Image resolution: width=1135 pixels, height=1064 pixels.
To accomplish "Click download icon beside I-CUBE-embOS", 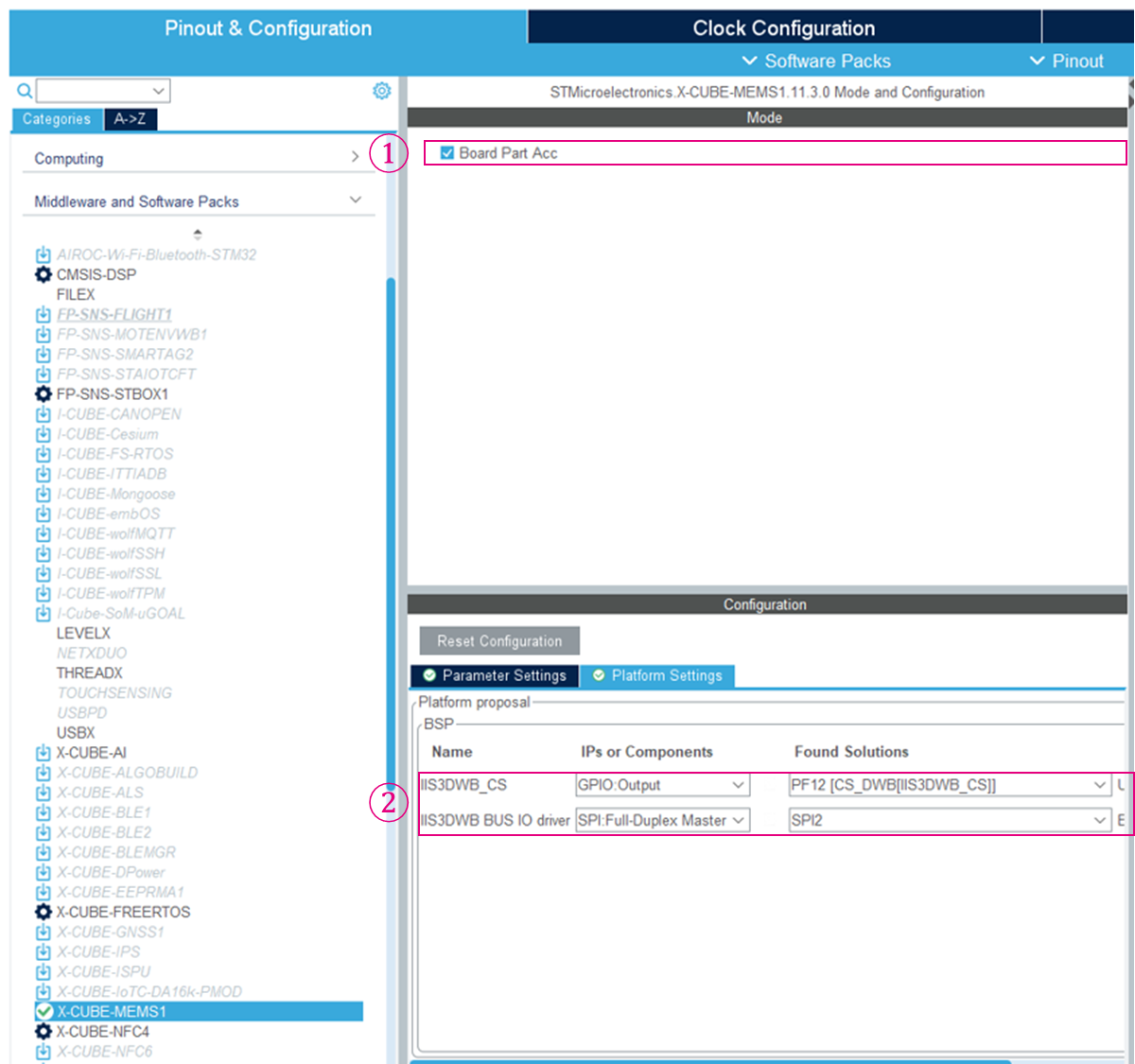I will (x=43, y=513).
